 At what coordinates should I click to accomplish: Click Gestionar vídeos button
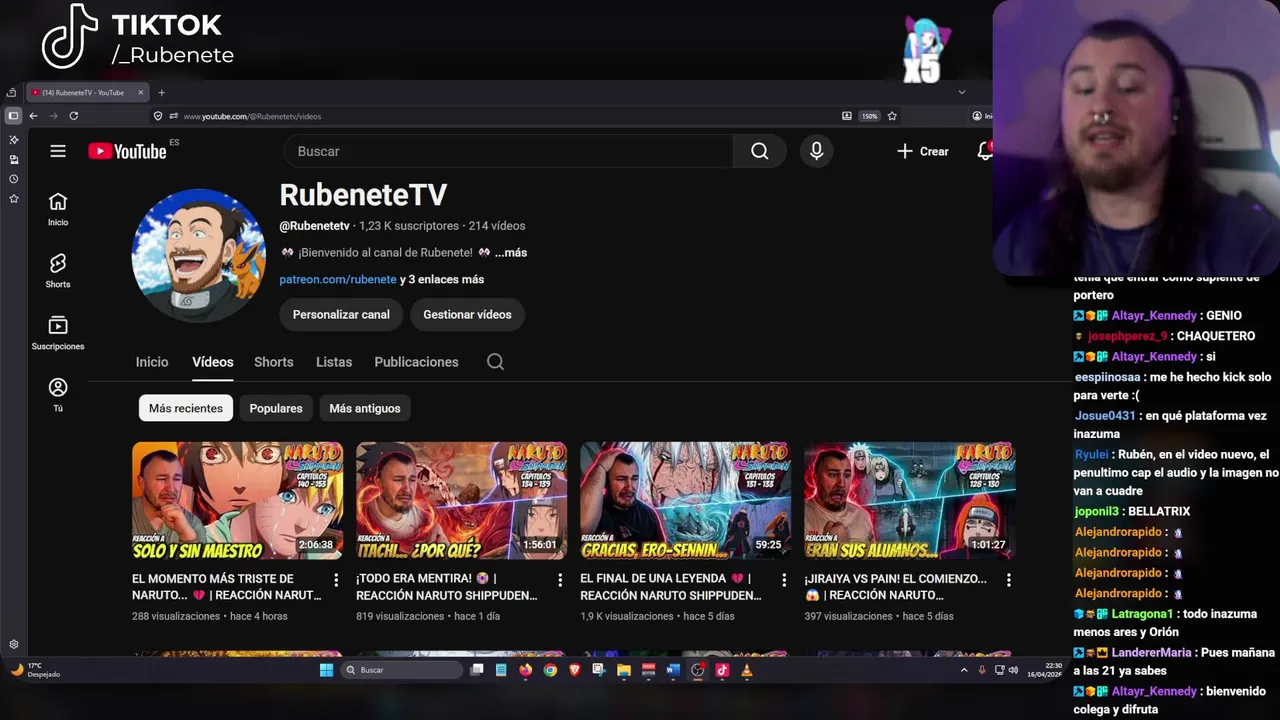[x=467, y=314]
